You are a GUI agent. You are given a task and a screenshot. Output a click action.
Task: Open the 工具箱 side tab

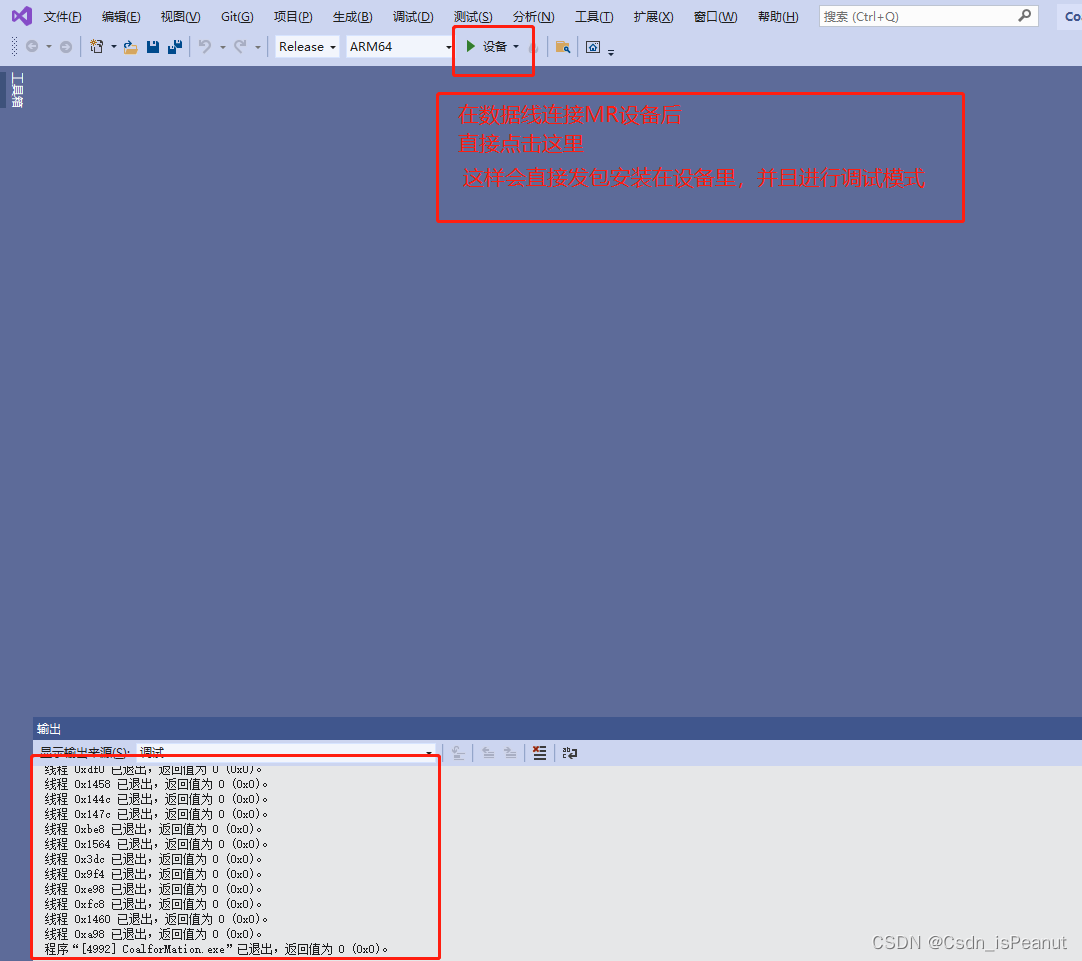coord(17,90)
